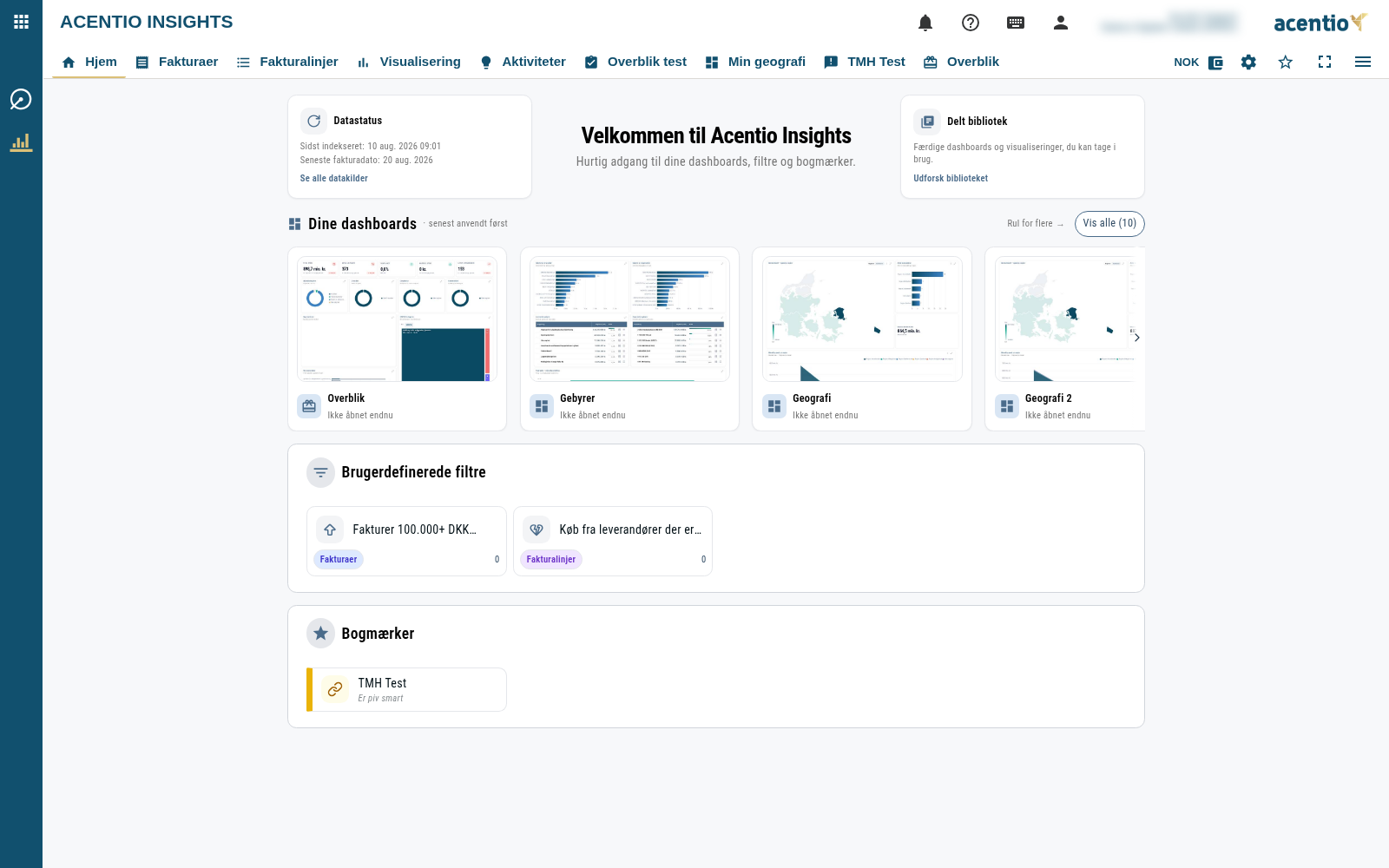Screen dimensions: 1389x868
Task: Open the bar chart icon in sidebar
Action: click(21, 142)
